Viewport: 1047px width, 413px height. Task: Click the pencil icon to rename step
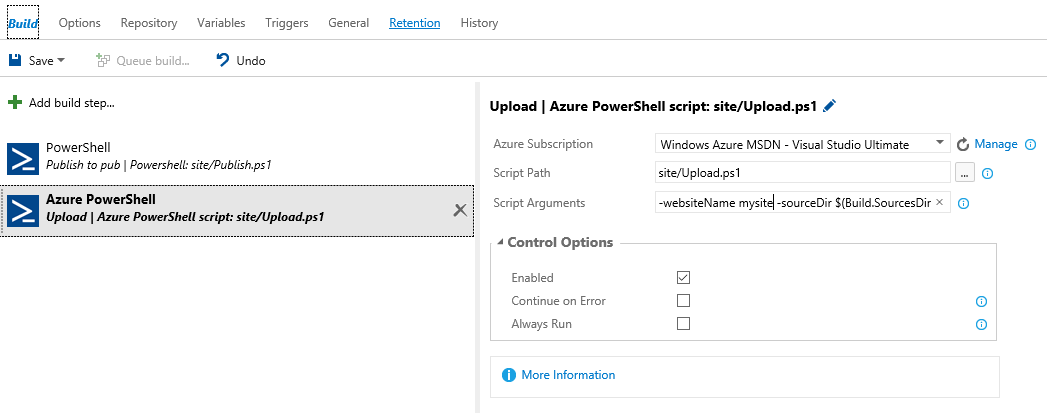point(829,105)
